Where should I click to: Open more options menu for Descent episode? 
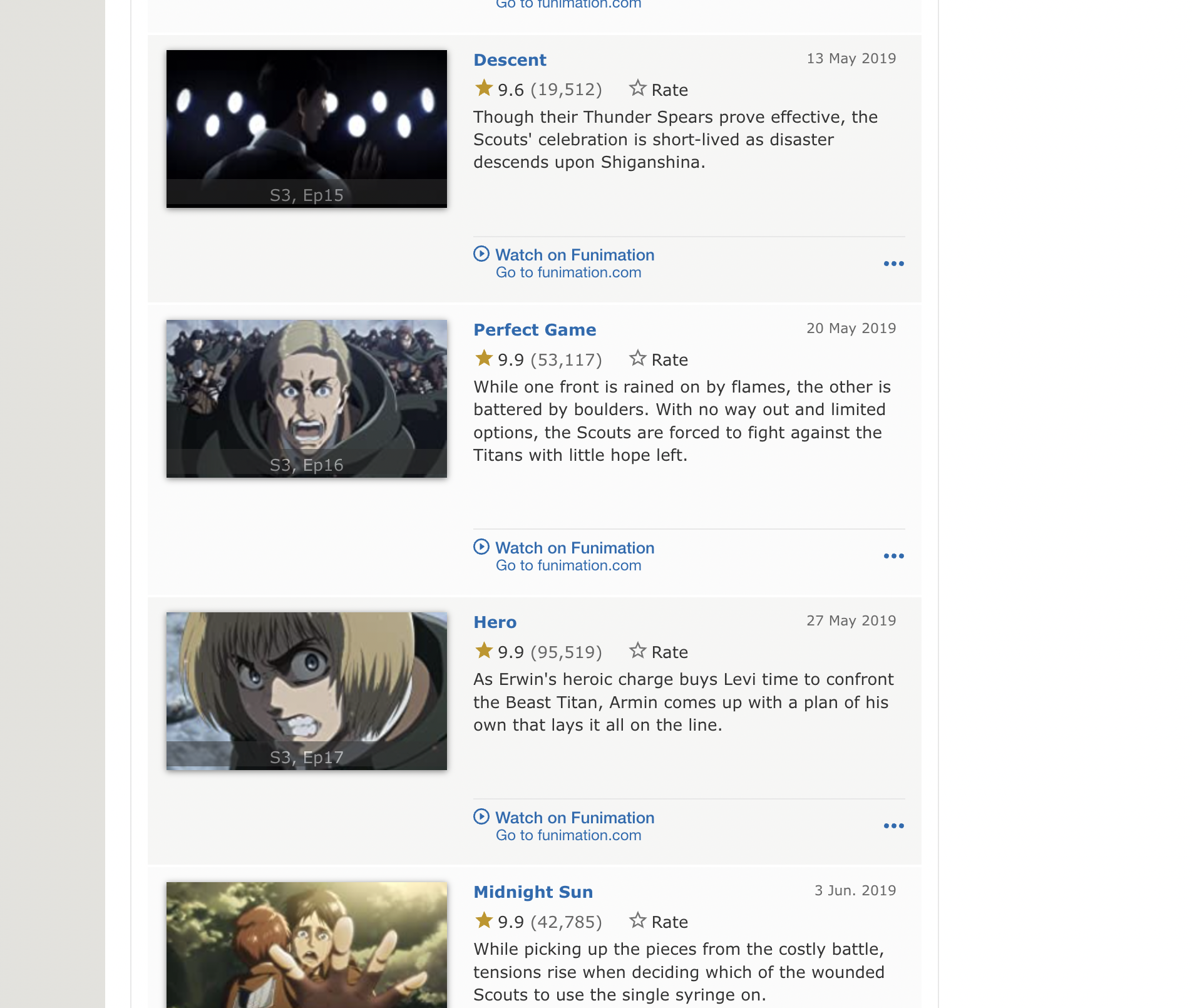click(893, 264)
